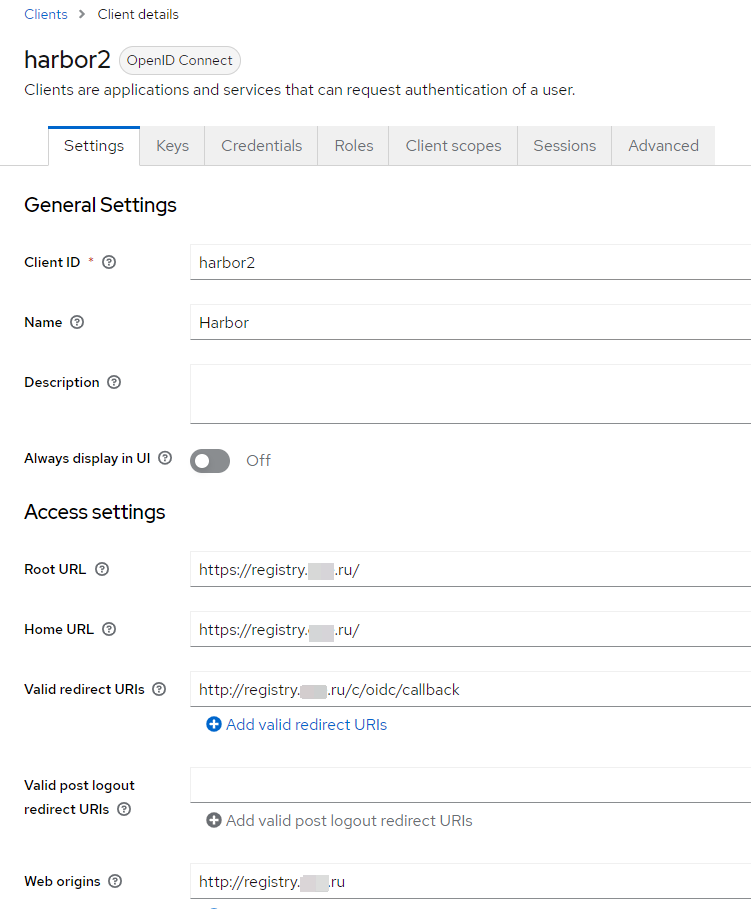Image resolution: width=751 pixels, height=909 pixels.
Task: Focus the Client ID input field
Action: point(470,262)
